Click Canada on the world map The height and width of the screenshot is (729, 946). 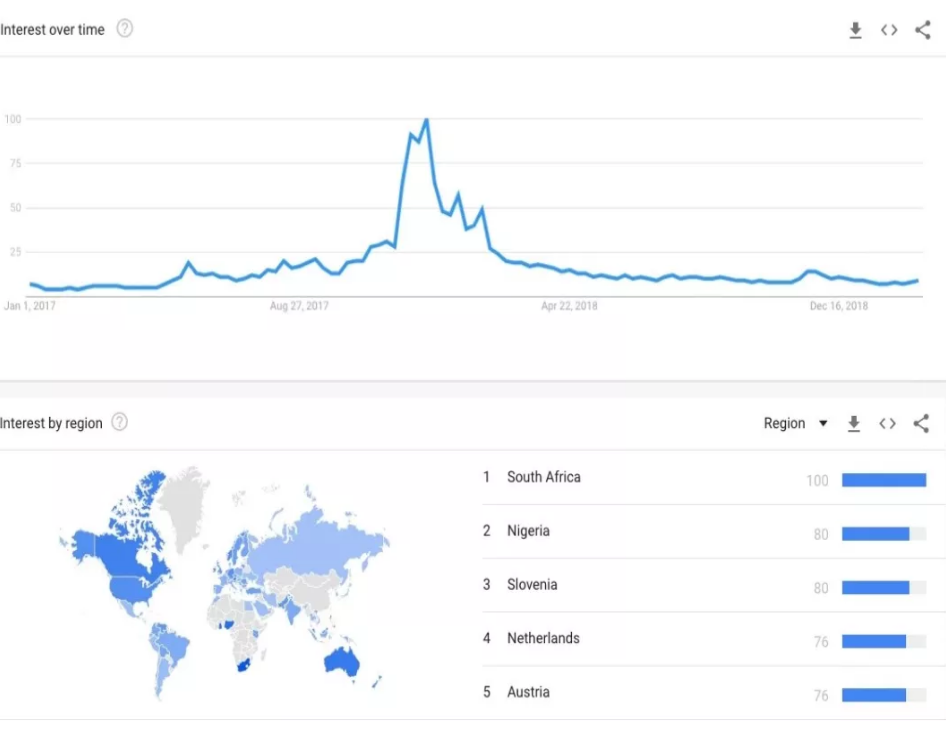(130, 549)
